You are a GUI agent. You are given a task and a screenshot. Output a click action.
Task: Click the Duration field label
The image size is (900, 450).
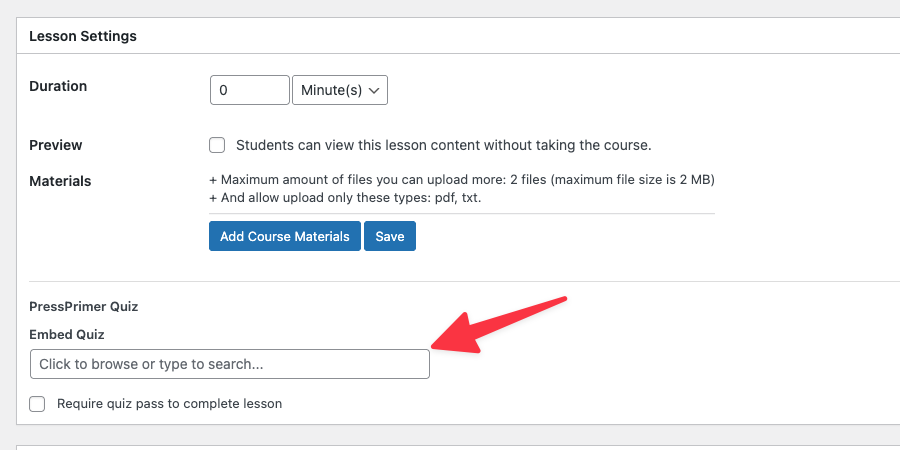(x=58, y=86)
